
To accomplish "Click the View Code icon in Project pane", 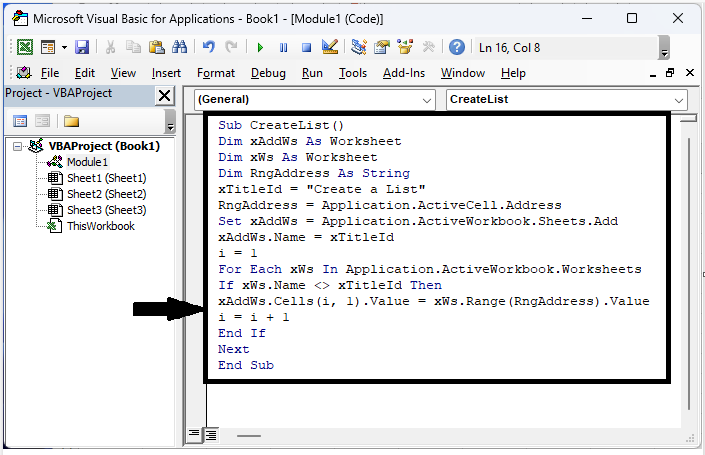I will coord(20,121).
